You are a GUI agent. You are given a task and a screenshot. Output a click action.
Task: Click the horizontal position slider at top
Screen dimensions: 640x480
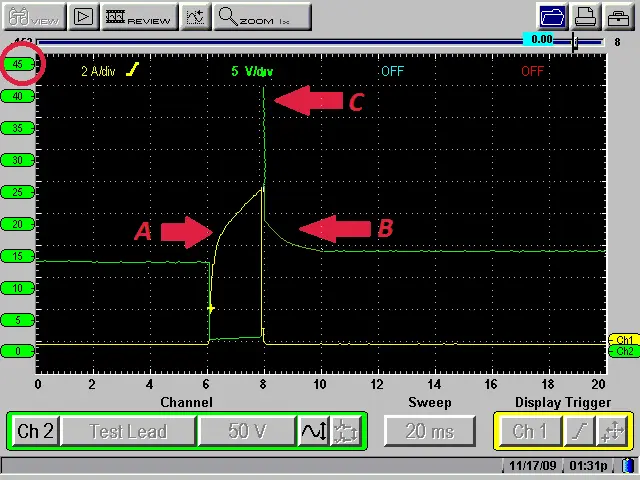coord(574,42)
